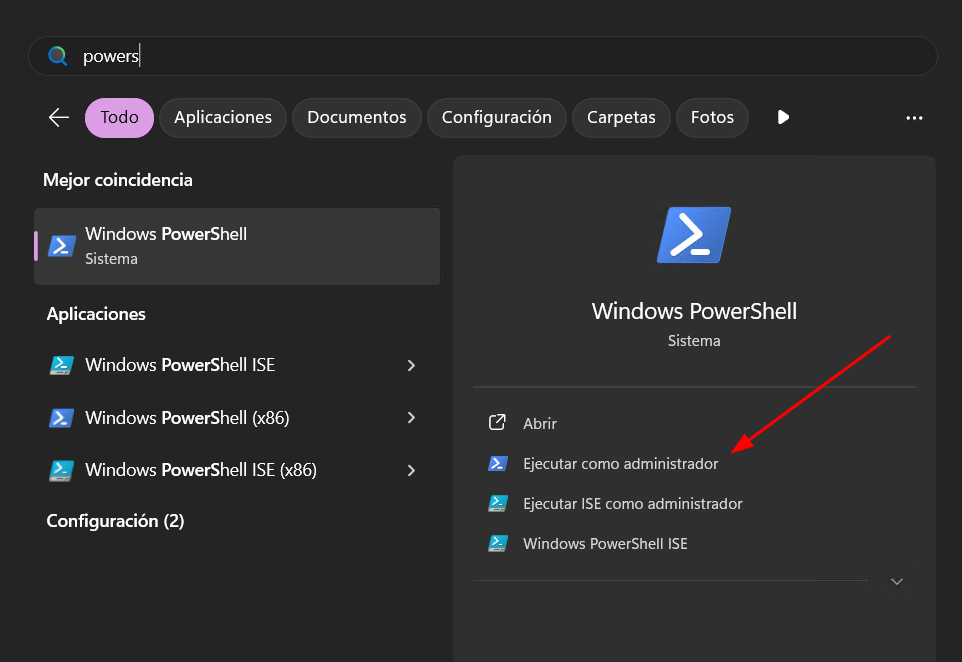
Task: Show more filters with the play arrow
Action: pyautogui.click(x=783, y=118)
